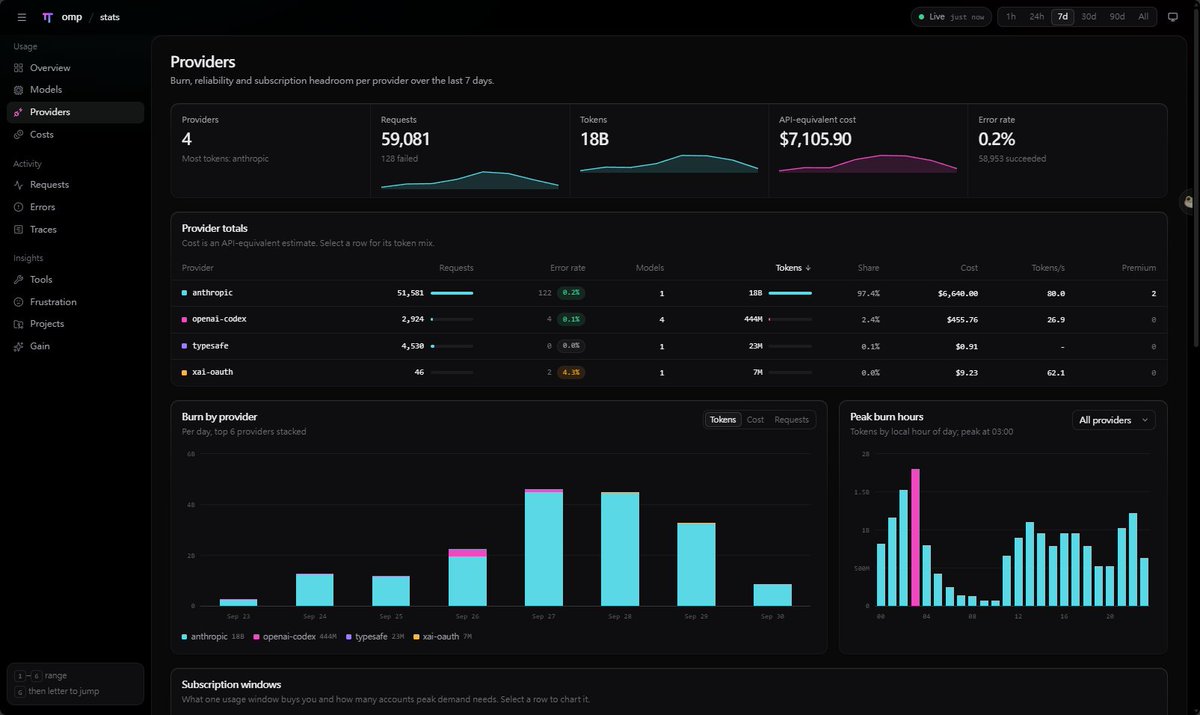Click the stats breadcrumb link
This screenshot has width=1200, height=715.
pyautogui.click(x=110, y=17)
